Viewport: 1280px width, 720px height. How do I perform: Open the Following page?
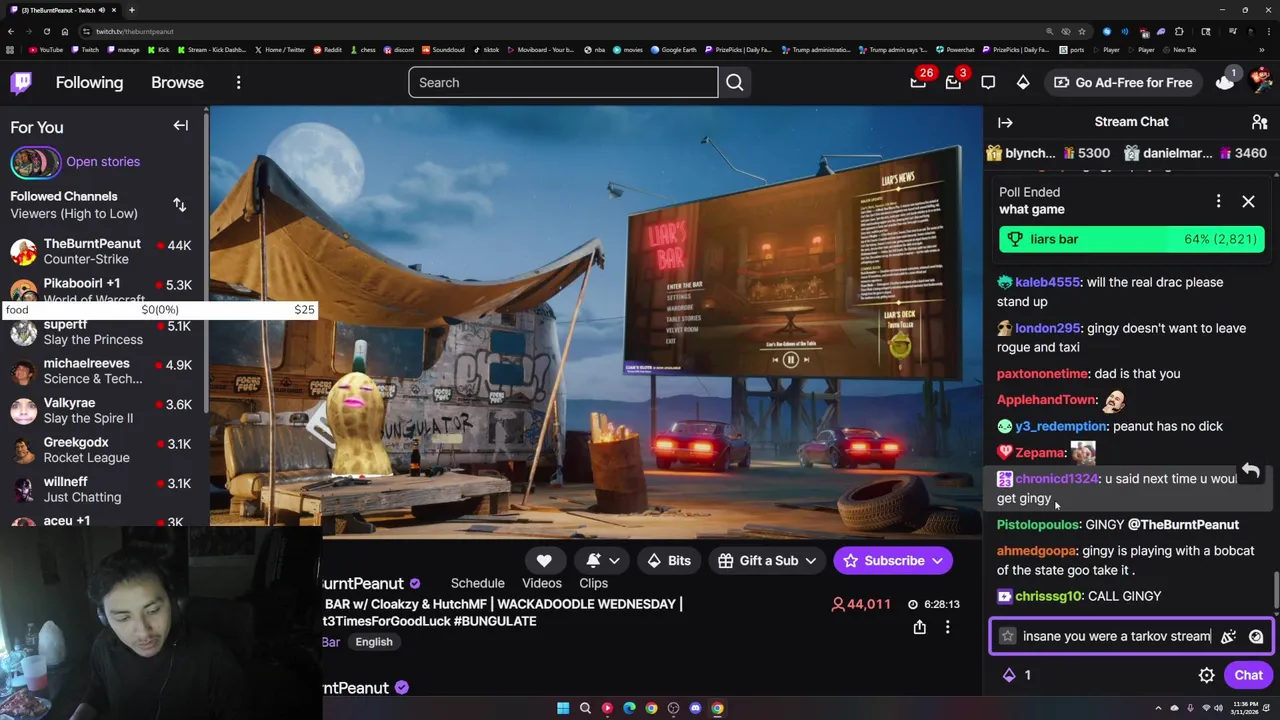click(89, 83)
